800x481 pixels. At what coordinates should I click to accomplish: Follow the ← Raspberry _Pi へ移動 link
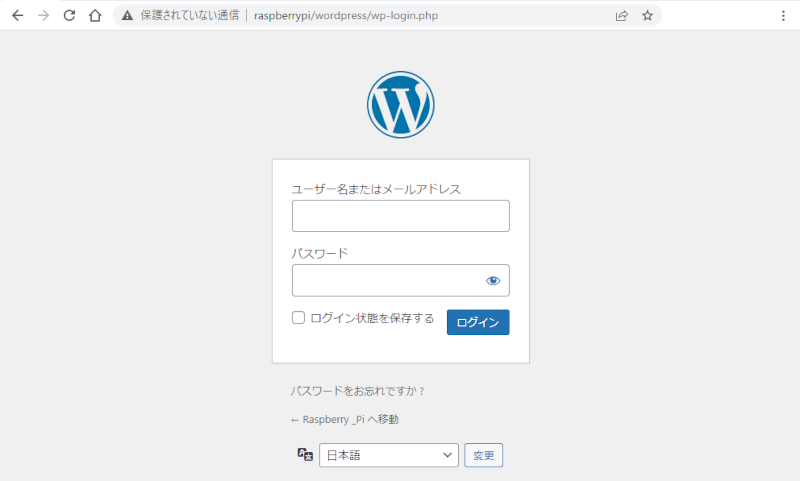(x=350, y=420)
